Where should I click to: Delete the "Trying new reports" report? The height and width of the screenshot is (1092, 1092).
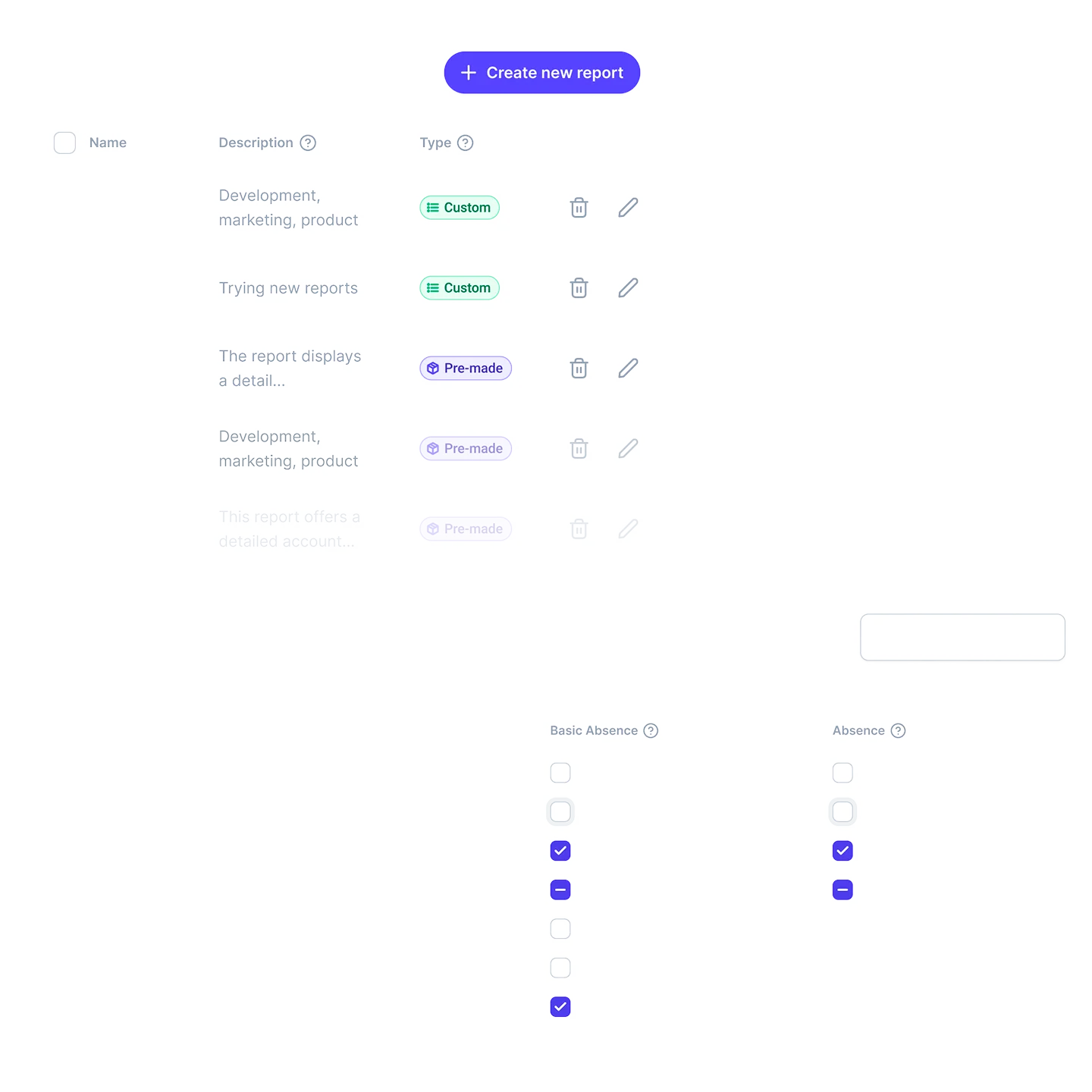(579, 287)
